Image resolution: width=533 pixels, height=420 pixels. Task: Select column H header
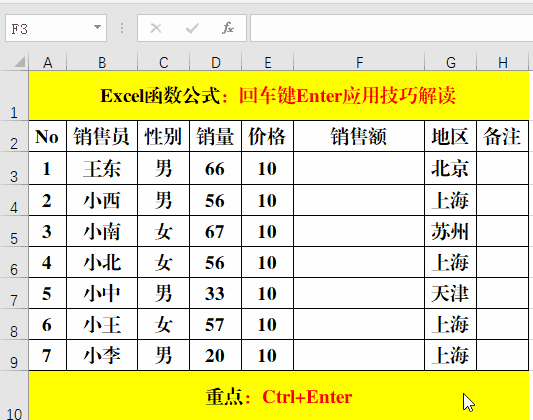click(x=503, y=62)
